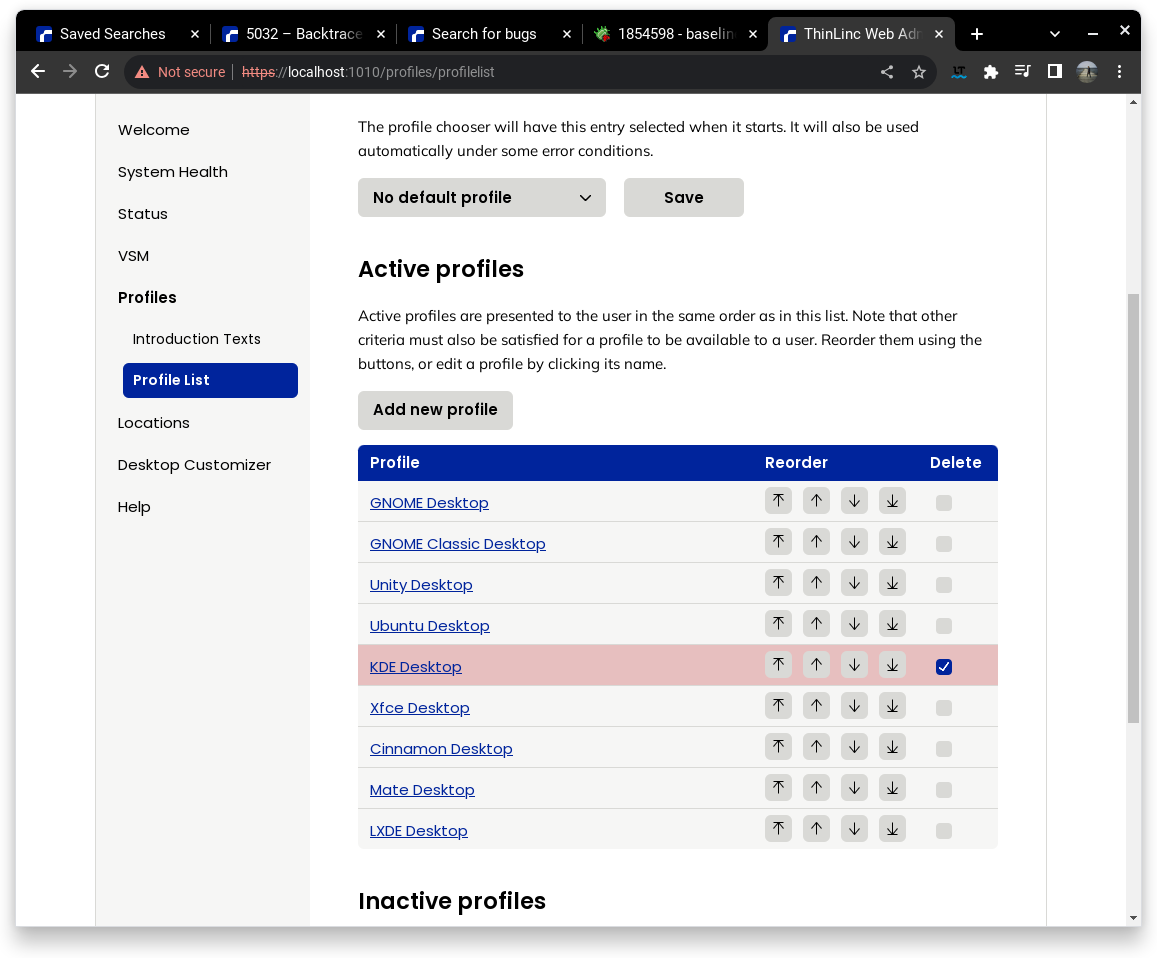Viewport: 1157px width, 958px height.
Task: Open the LXDE Desktop profile link
Action: 418,830
